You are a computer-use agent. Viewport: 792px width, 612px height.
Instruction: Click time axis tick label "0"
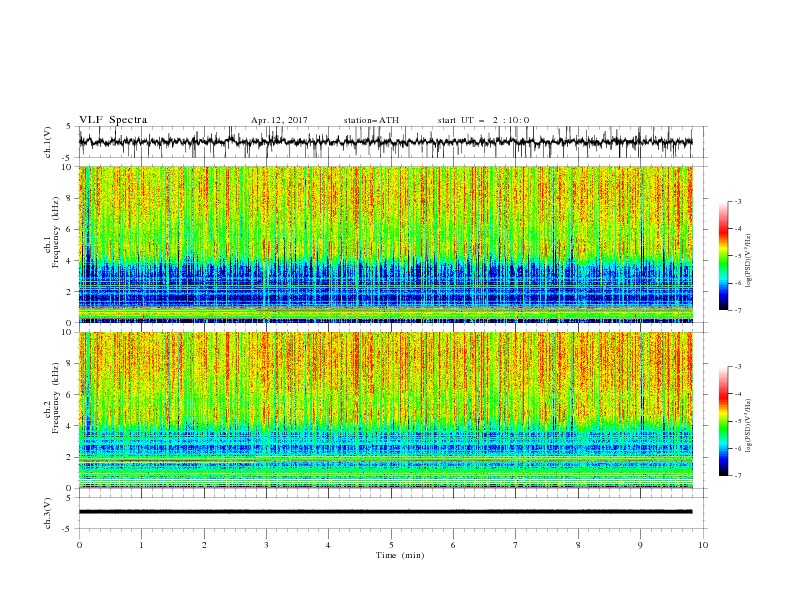(x=79, y=545)
